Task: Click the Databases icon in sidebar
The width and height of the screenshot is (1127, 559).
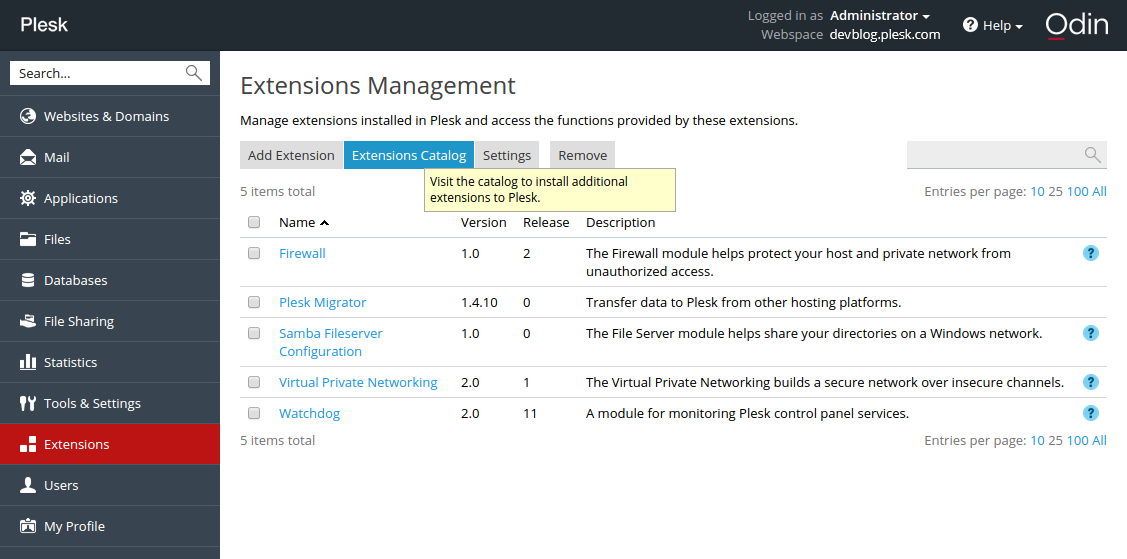Action: click(28, 280)
